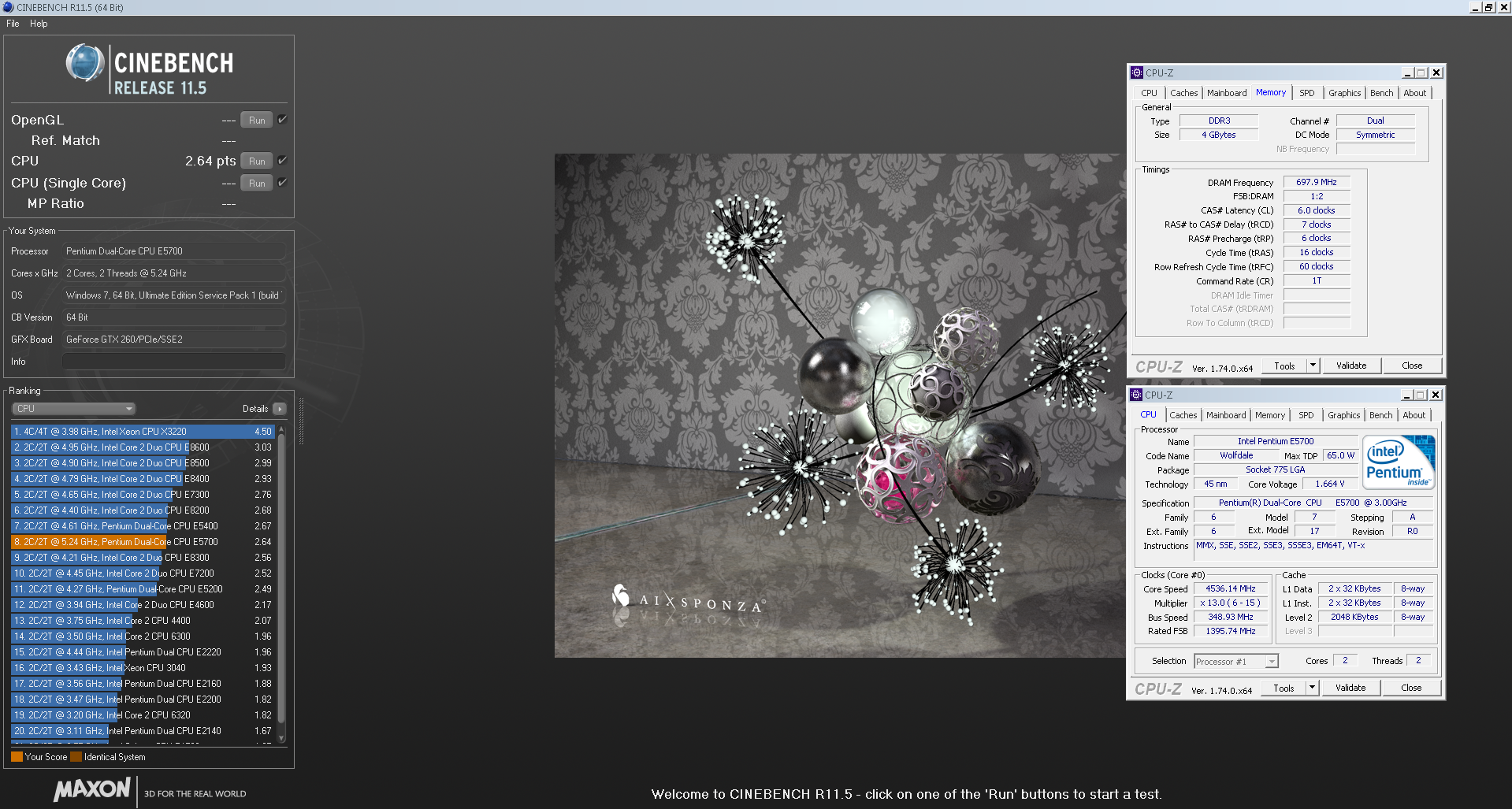This screenshot has height=809, width=1512.
Task: Click Tools button in upper CPU-Z window
Action: coord(1284,366)
